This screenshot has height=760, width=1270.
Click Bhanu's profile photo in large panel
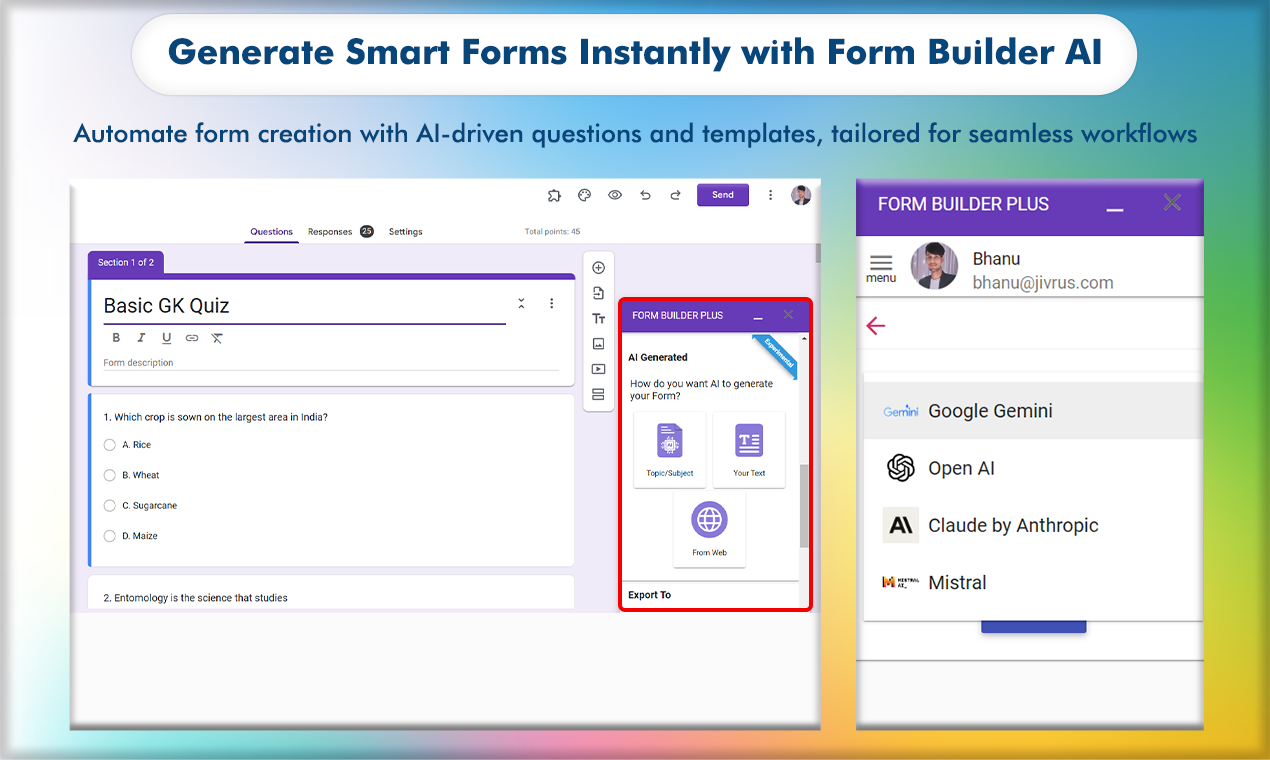pos(934,266)
